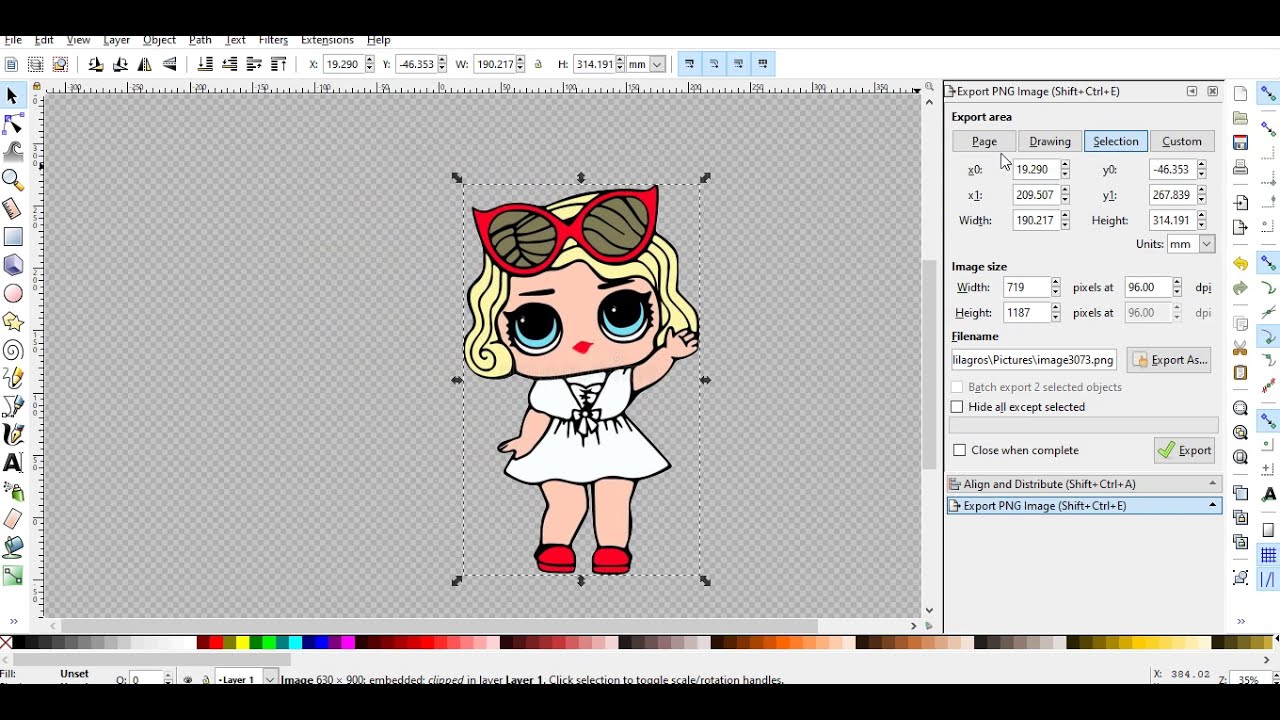Image resolution: width=1280 pixels, height=720 pixels.
Task: Lower selection to bottom
Action: click(x=205, y=64)
